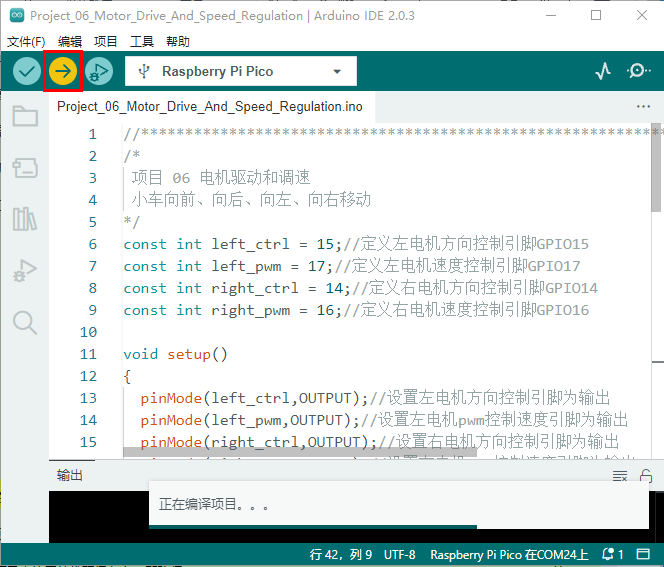
Task: Click the 小车向前、向后 comment line
Action: 251,199
